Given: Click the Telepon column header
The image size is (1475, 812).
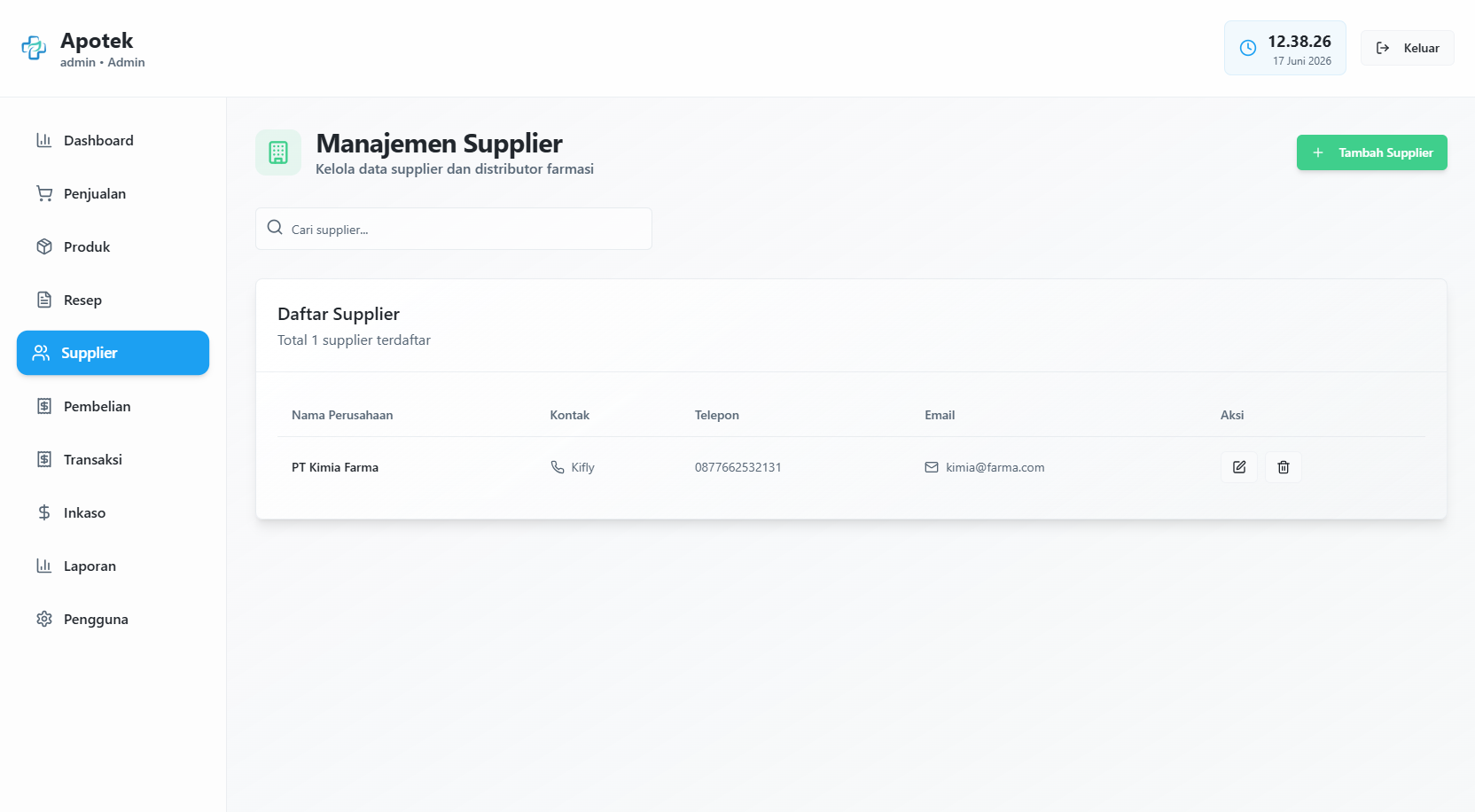Looking at the screenshot, I should point(716,415).
